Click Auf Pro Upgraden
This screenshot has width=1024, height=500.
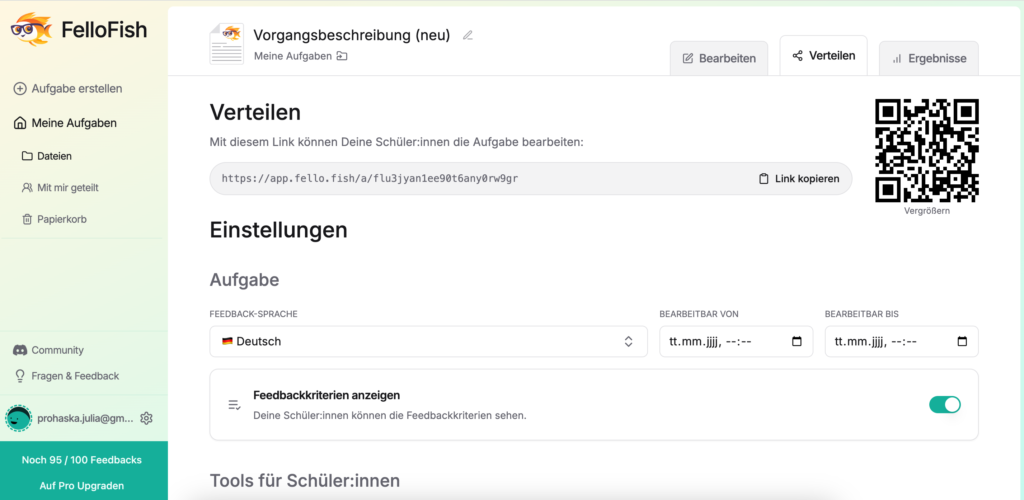coord(82,486)
